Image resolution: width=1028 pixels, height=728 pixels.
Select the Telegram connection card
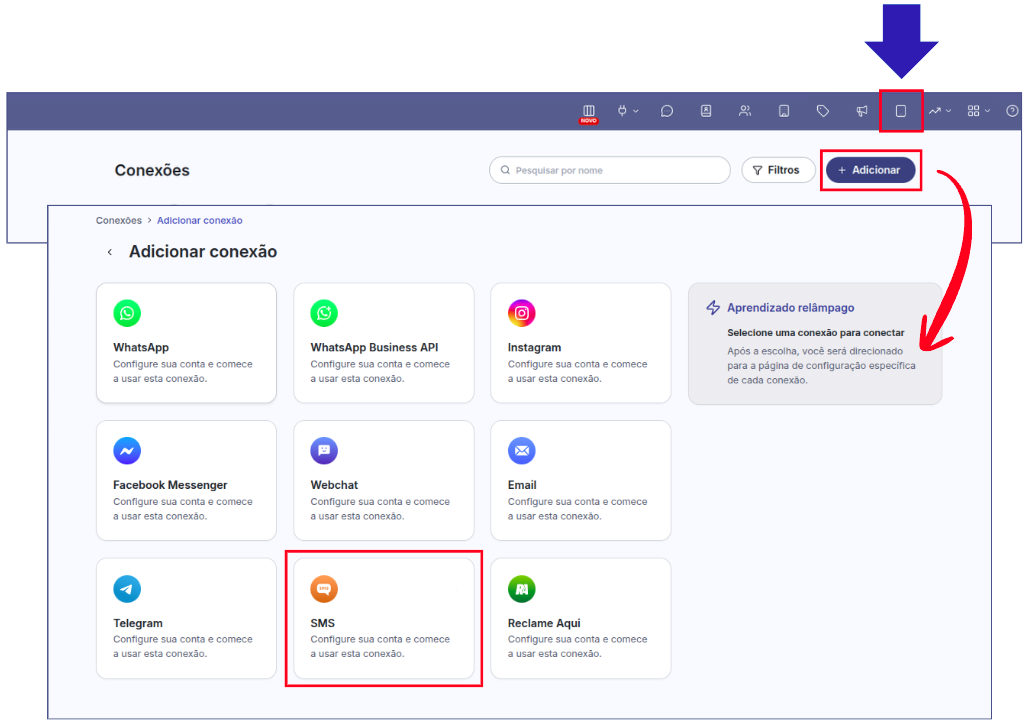pos(186,618)
